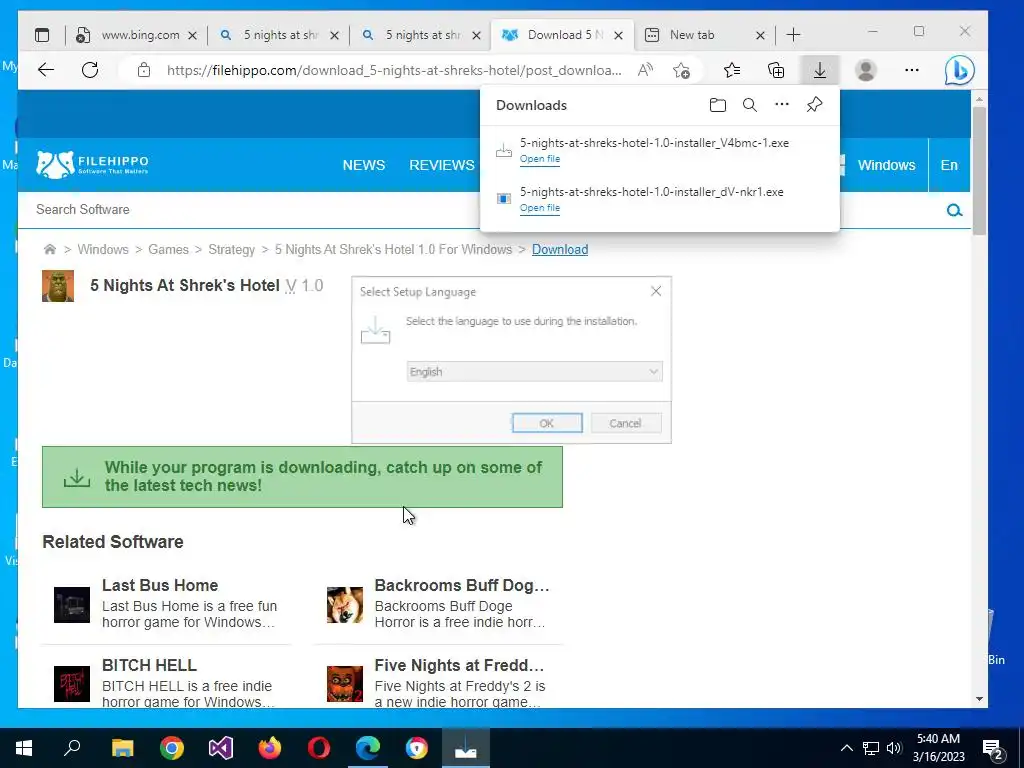Screen dimensions: 1024x768
Task: Open Read aloud in address bar
Action: click(x=645, y=70)
